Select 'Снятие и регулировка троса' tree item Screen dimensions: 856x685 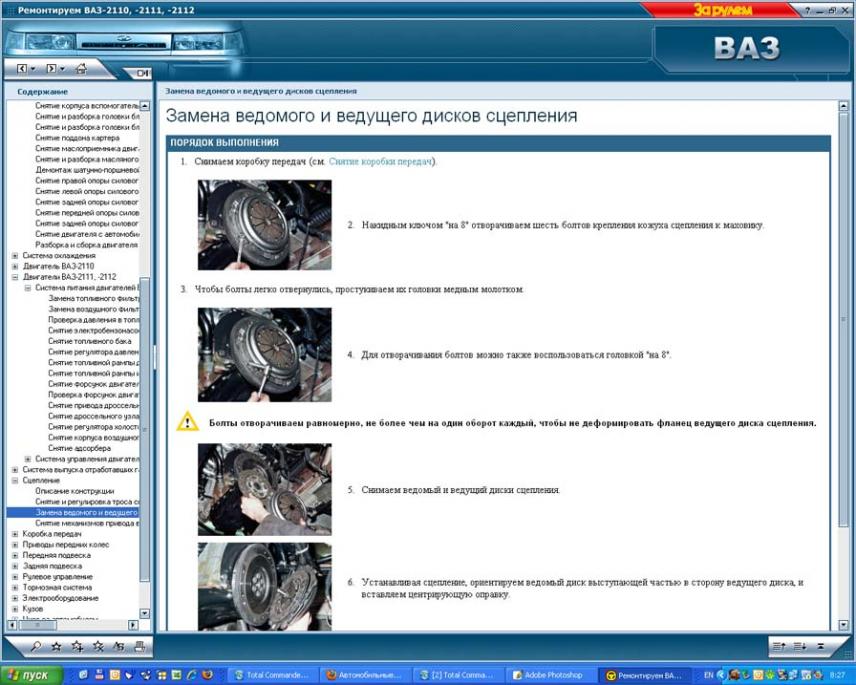tap(87, 502)
